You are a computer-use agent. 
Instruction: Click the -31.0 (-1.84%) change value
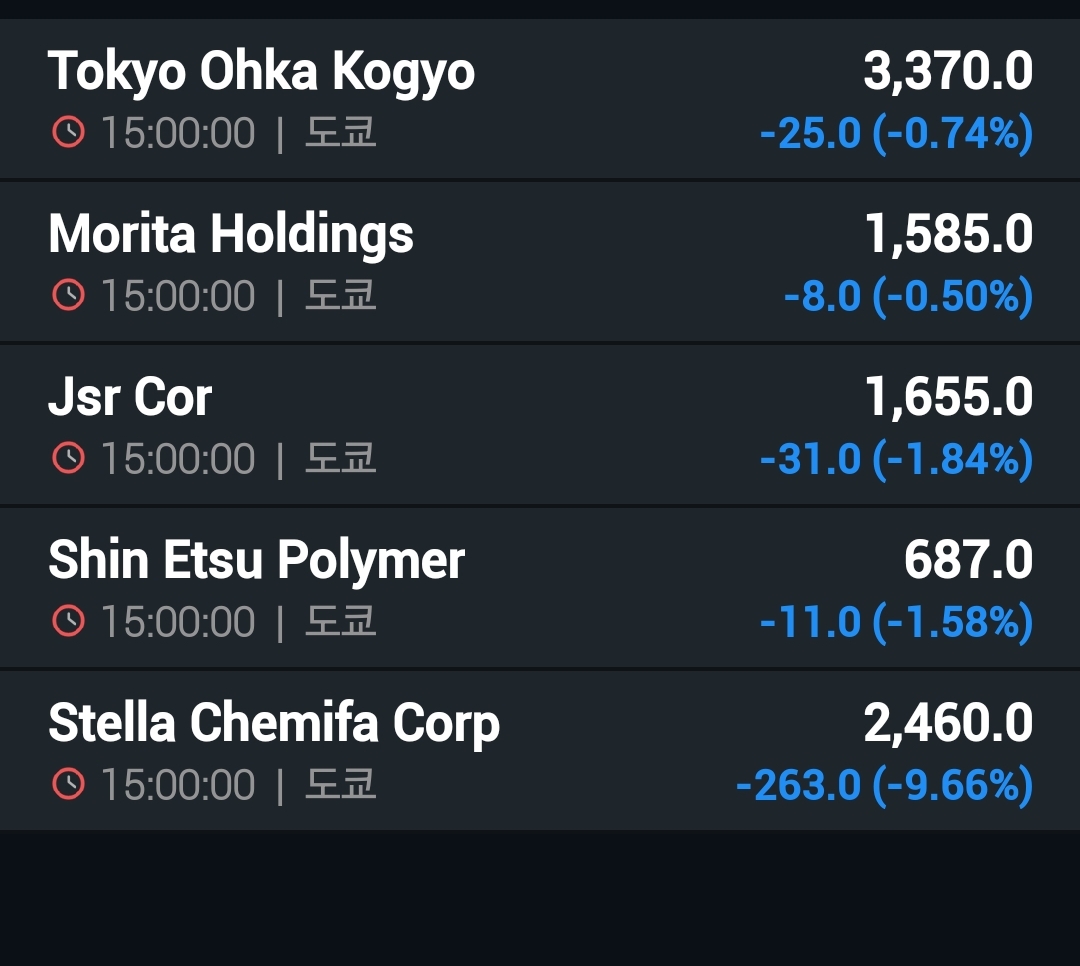click(896, 460)
